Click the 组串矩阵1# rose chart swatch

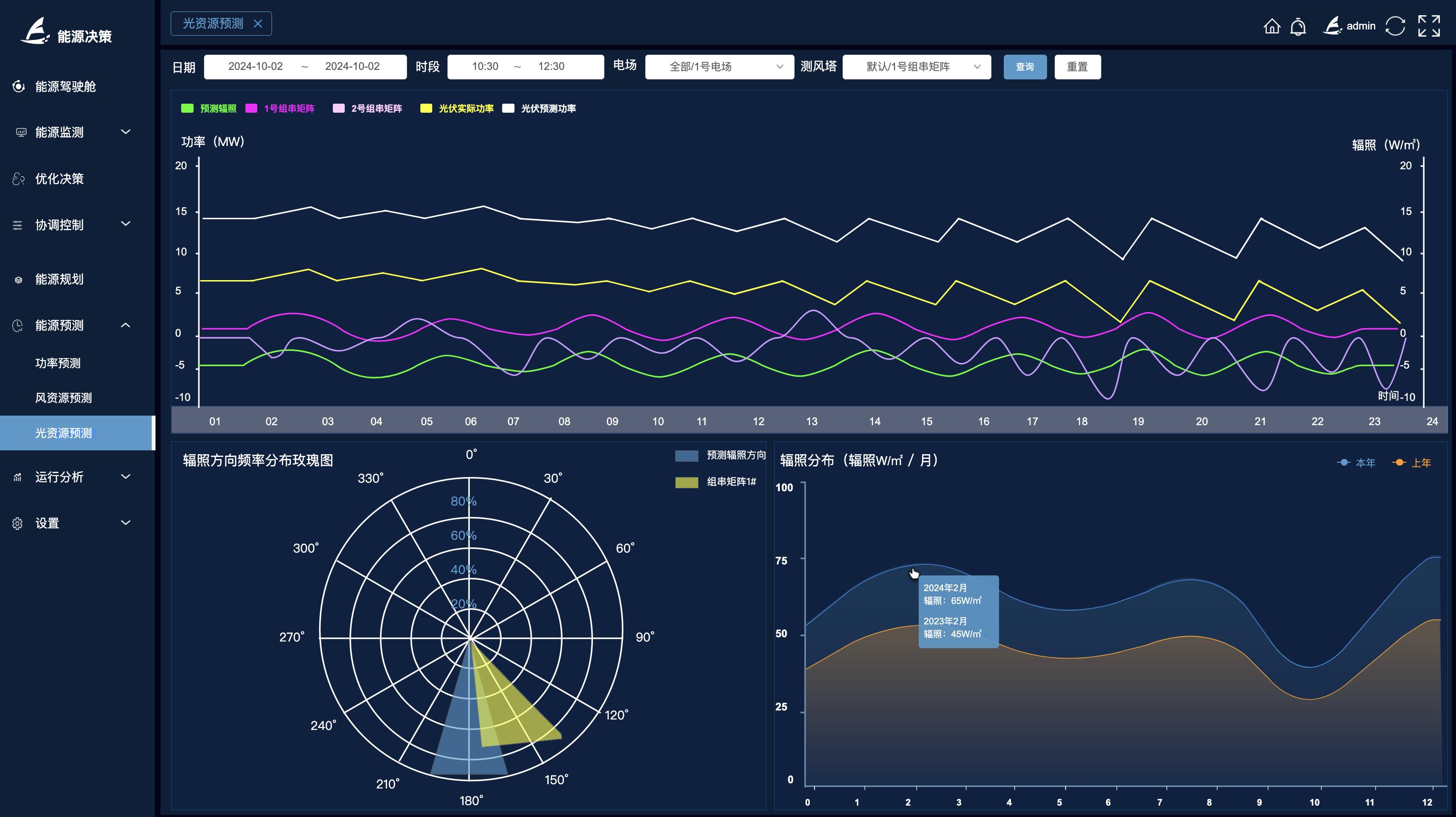(686, 482)
